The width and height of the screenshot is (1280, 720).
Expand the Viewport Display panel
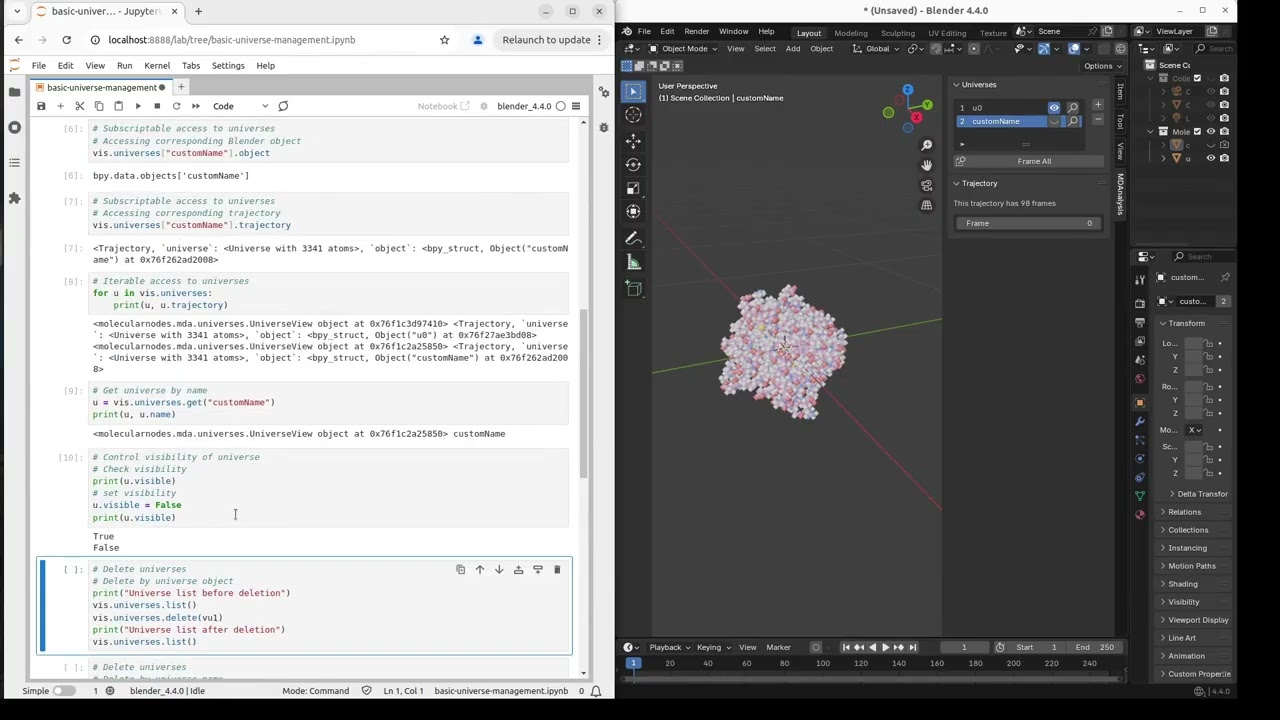tap(1197, 620)
